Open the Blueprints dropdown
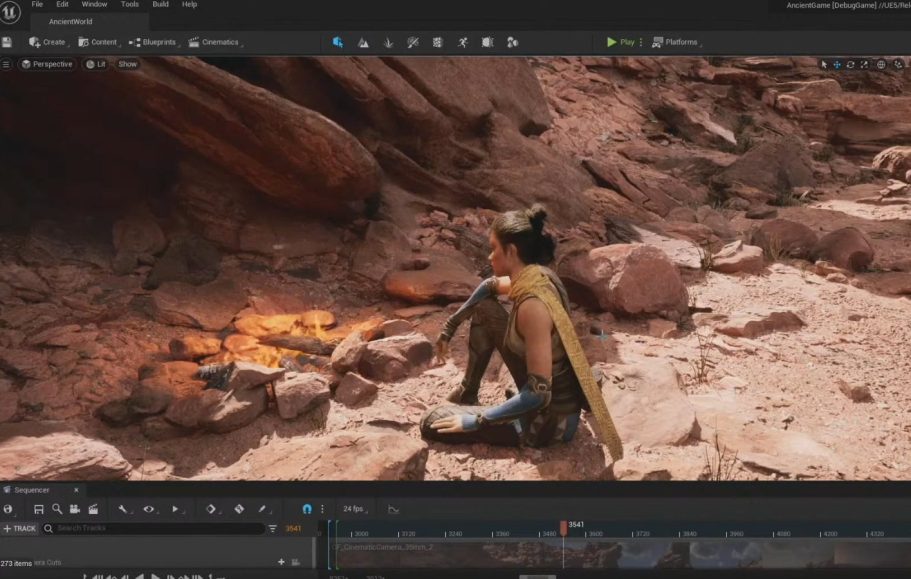911x579 pixels. click(154, 42)
